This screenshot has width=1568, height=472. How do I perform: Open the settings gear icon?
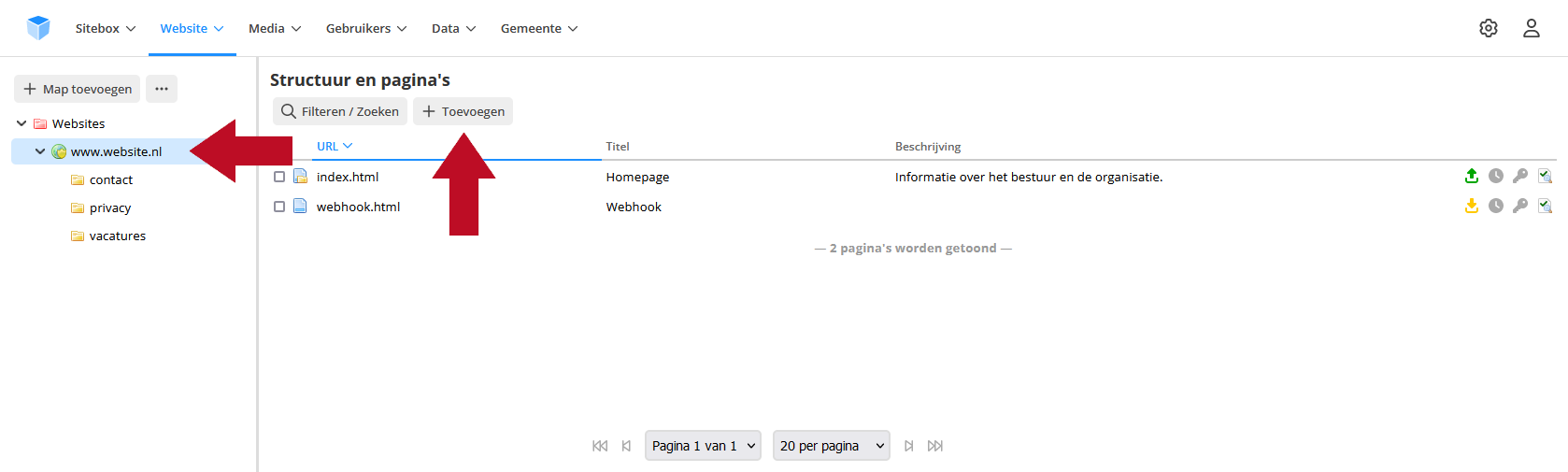[x=1489, y=28]
